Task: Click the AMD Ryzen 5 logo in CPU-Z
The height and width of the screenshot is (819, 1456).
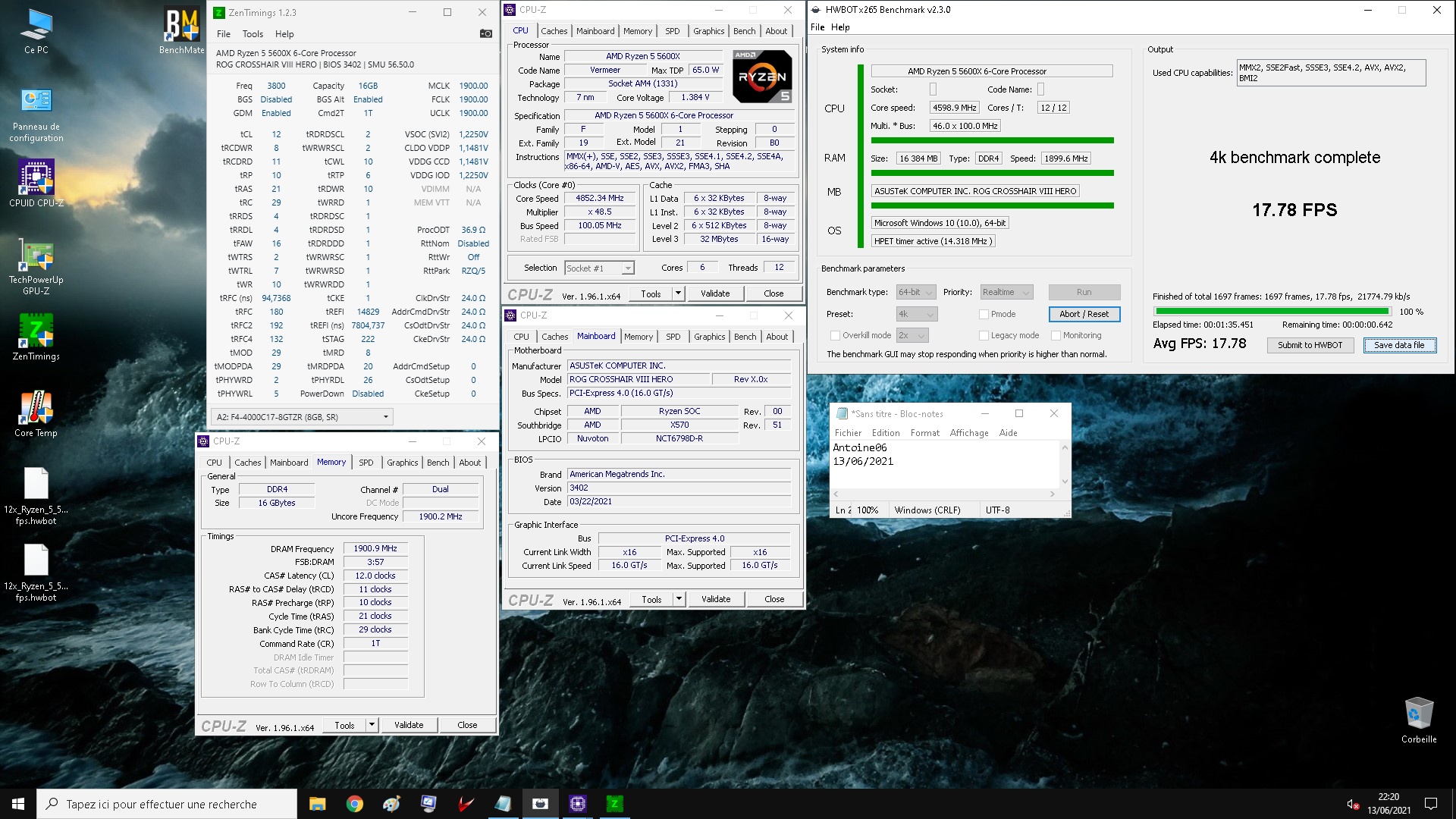Action: click(x=762, y=76)
